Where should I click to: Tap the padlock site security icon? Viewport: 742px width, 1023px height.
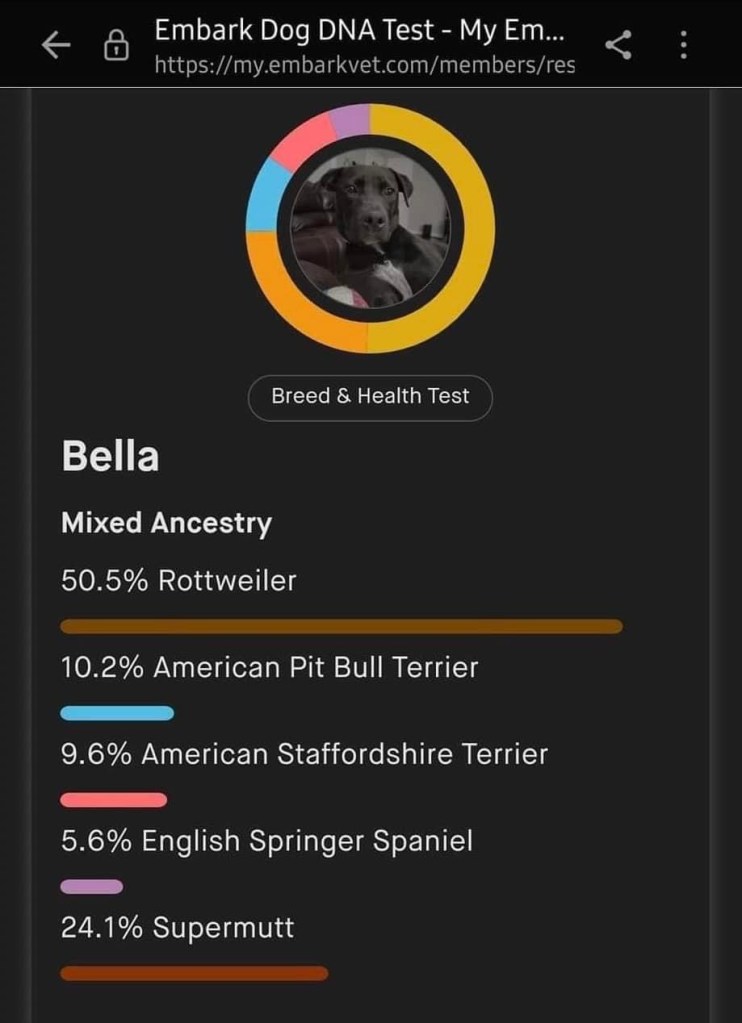click(x=117, y=46)
